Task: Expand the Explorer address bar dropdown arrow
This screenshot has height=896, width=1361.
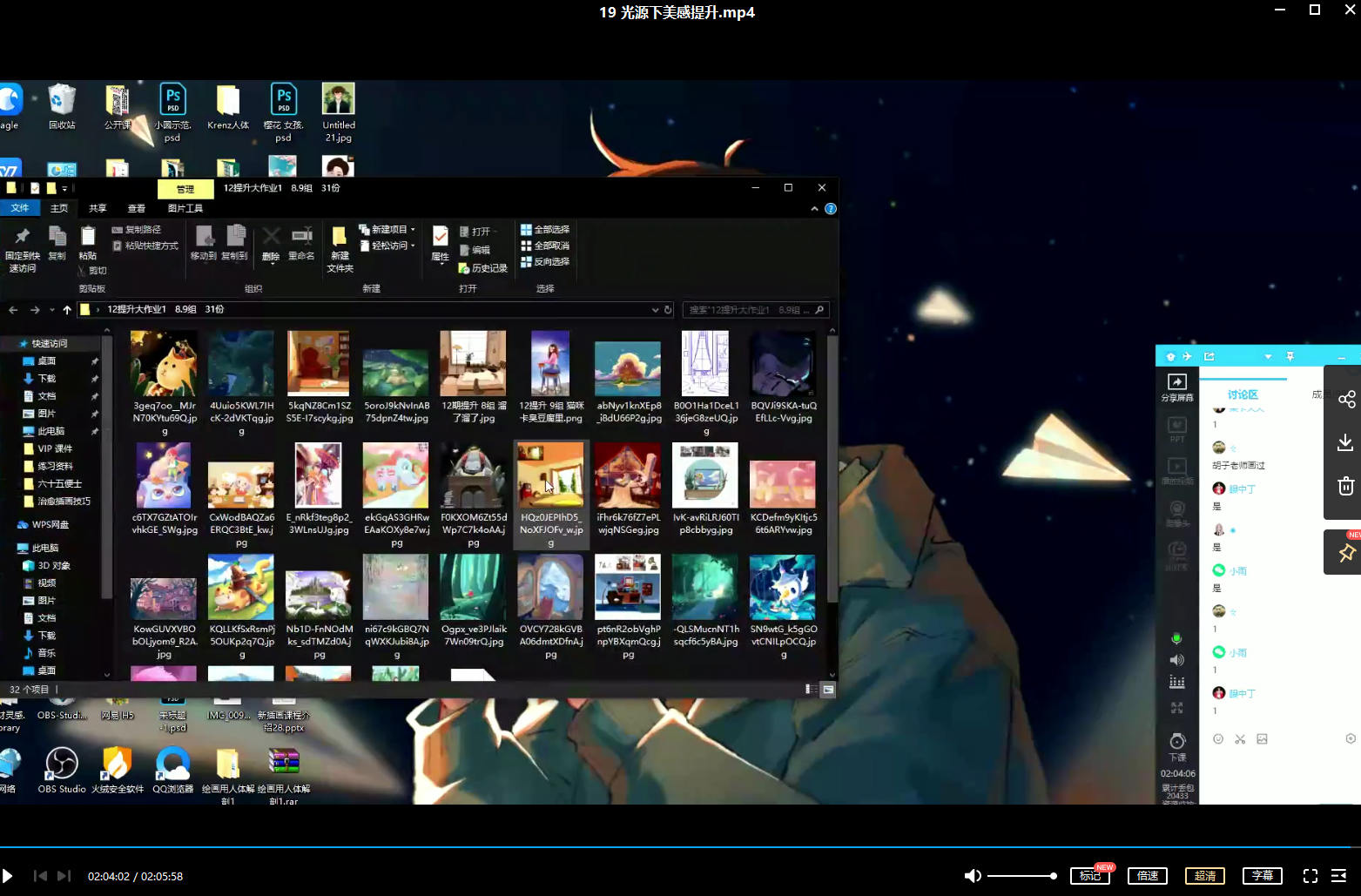Action: click(655, 310)
